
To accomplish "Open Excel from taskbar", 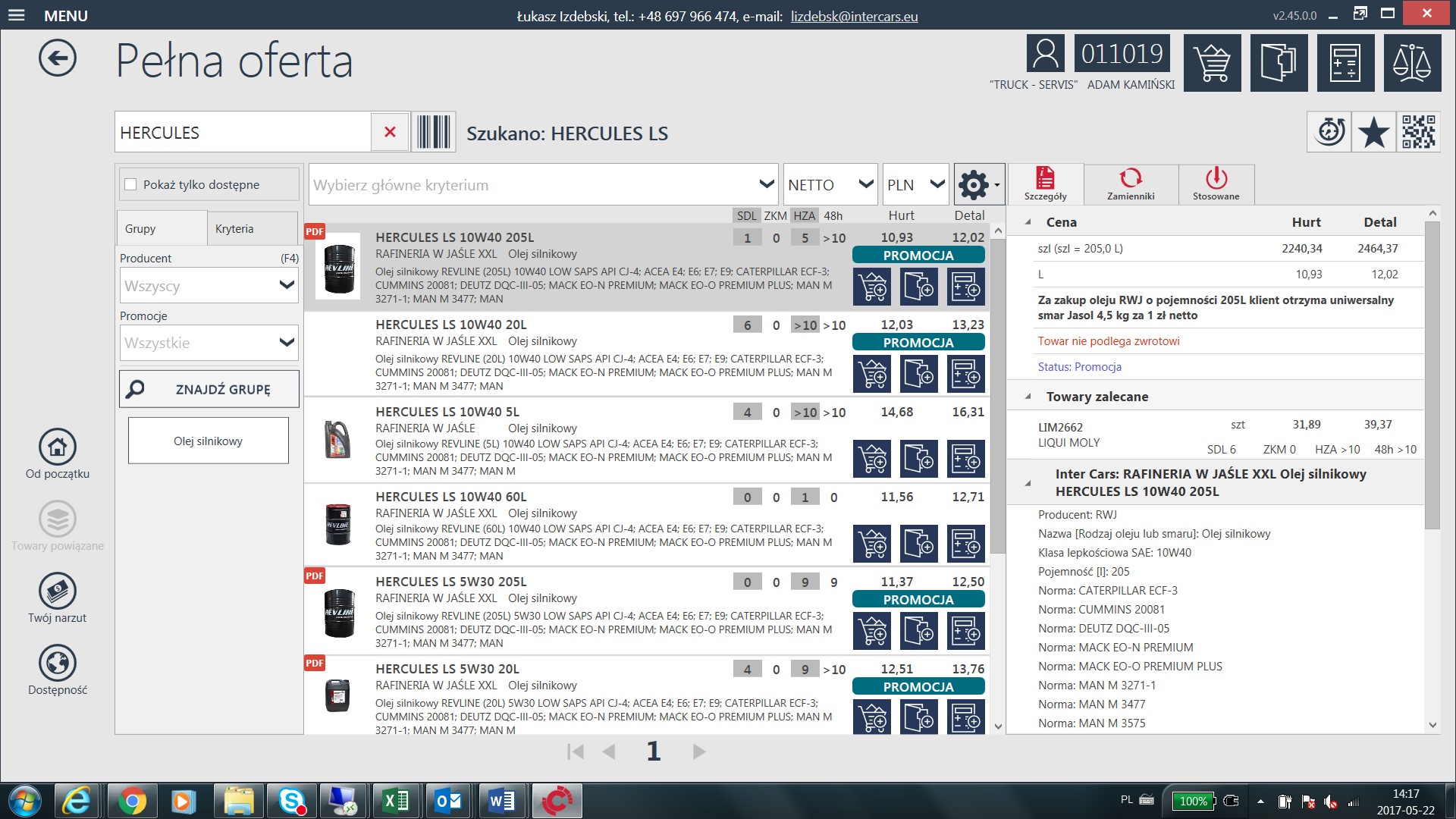I will pyautogui.click(x=395, y=801).
